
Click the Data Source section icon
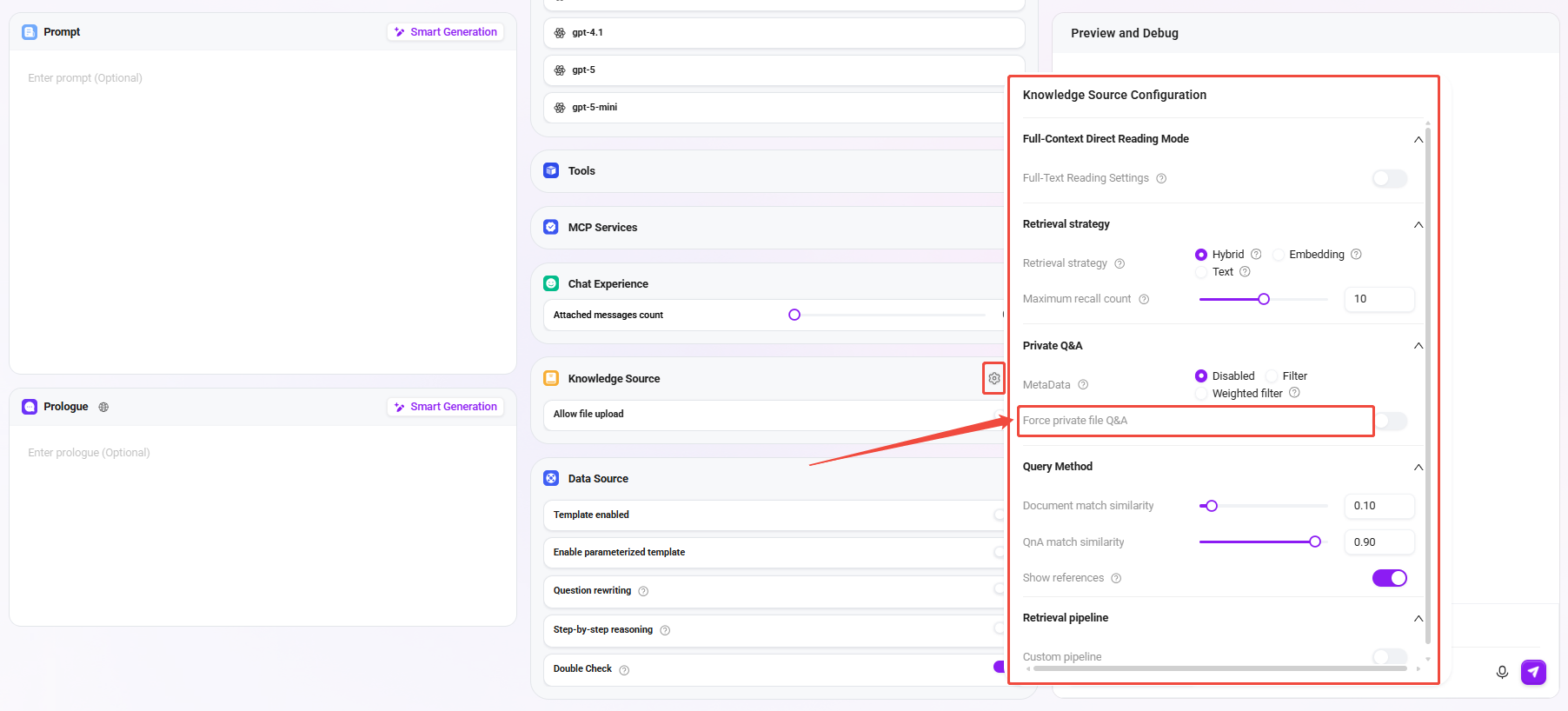point(551,478)
